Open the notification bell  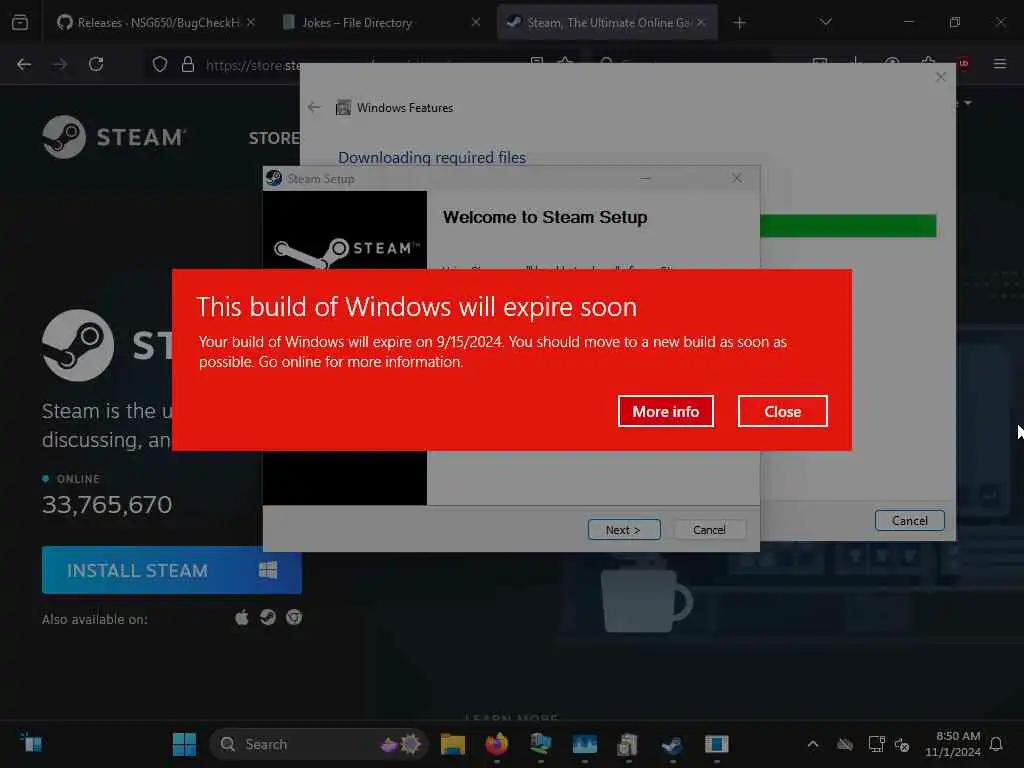tap(996, 744)
